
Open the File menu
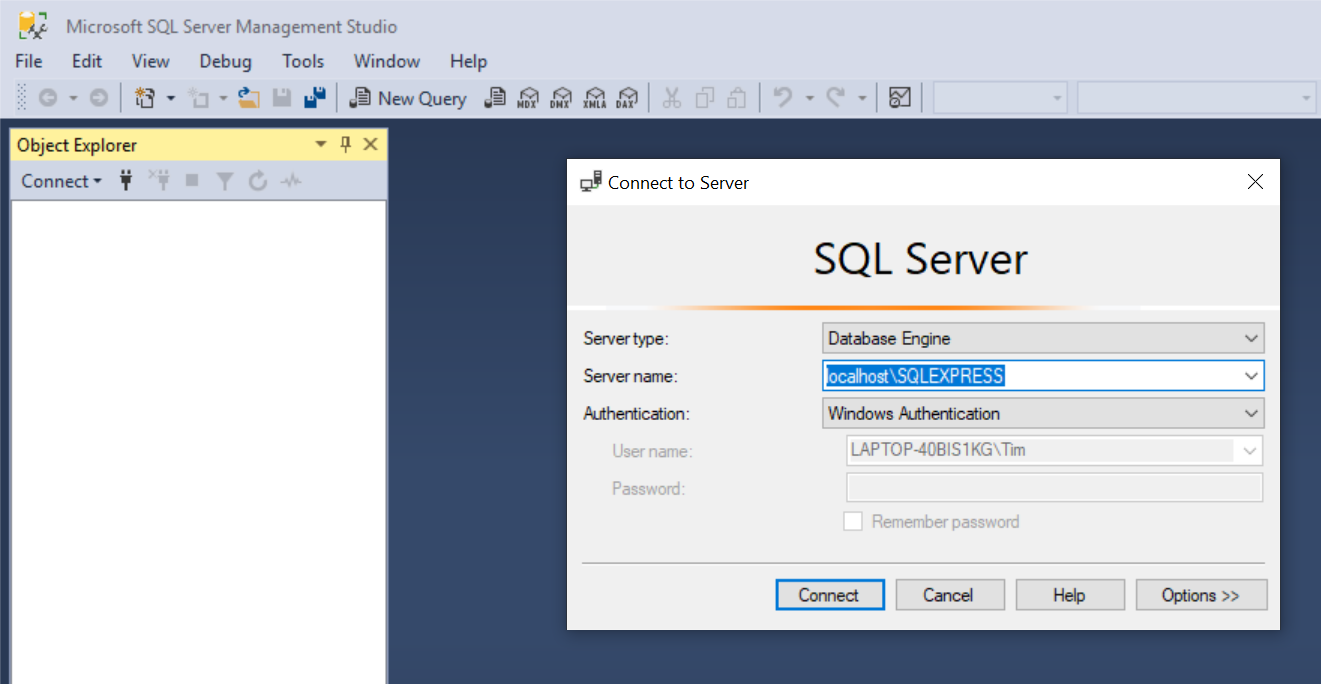pyautogui.click(x=29, y=61)
